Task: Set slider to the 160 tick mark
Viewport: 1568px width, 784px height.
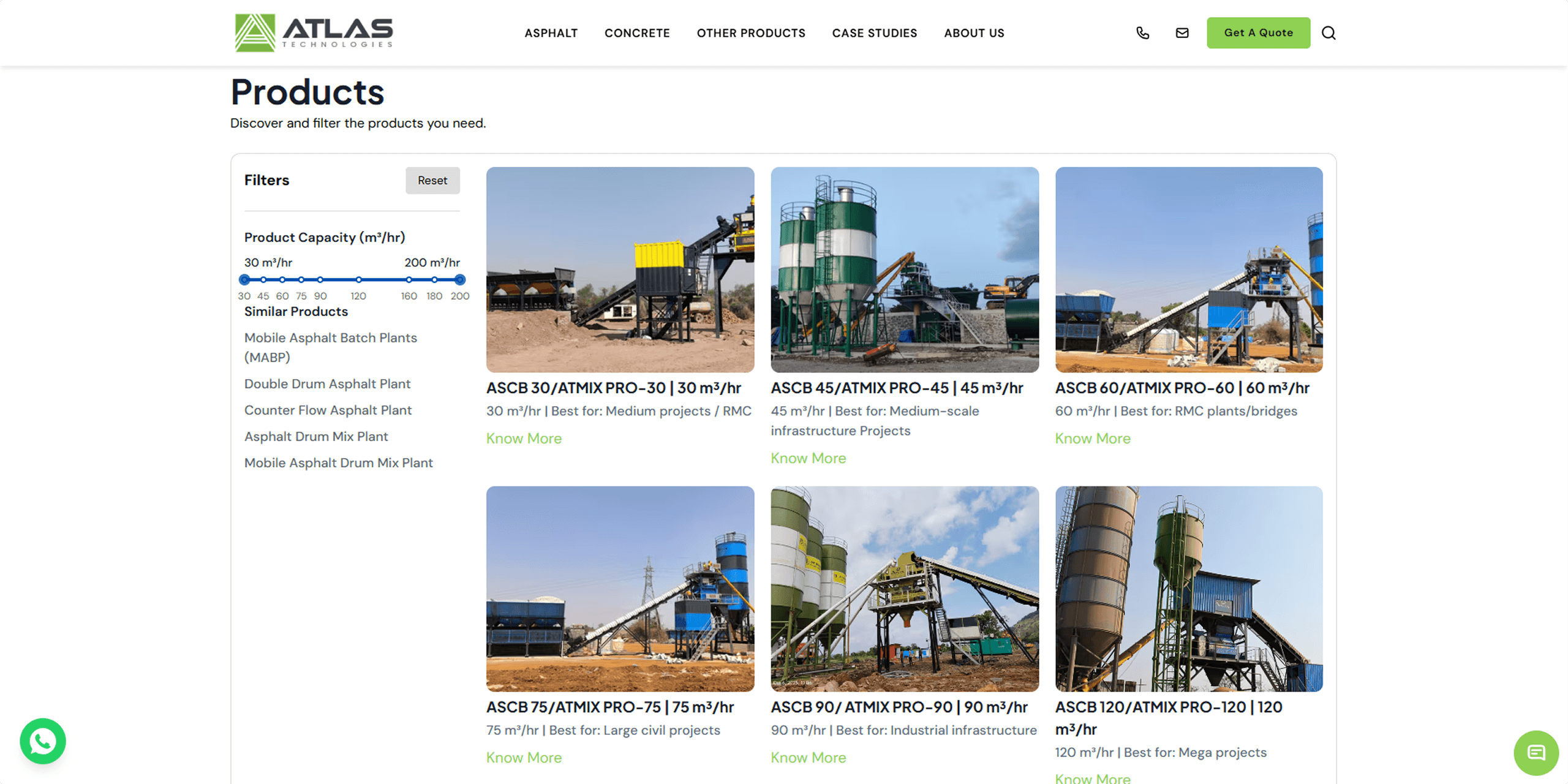Action: click(409, 280)
